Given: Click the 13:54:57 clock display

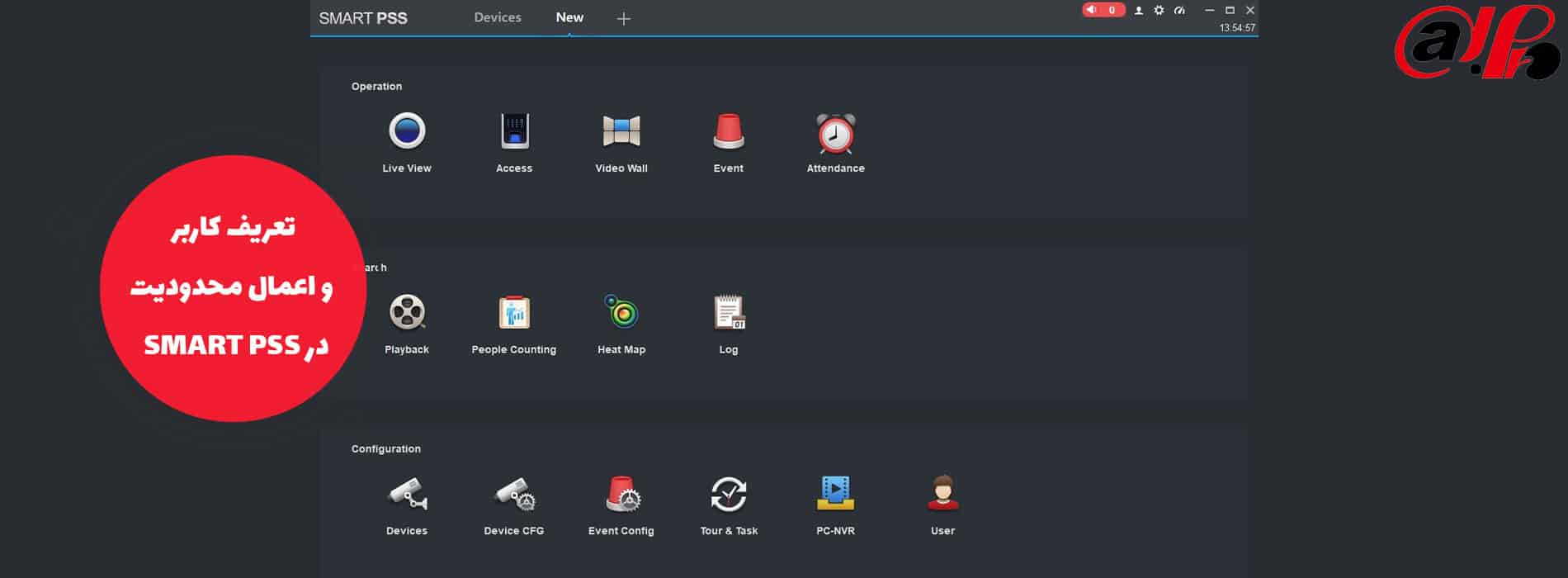Looking at the screenshot, I should [1237, 28].
